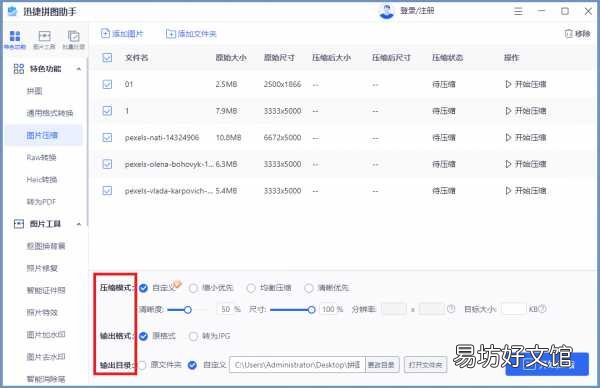Switch to the 批量处理 top tab
Screen dimensions: 600x388
point(73,40)
